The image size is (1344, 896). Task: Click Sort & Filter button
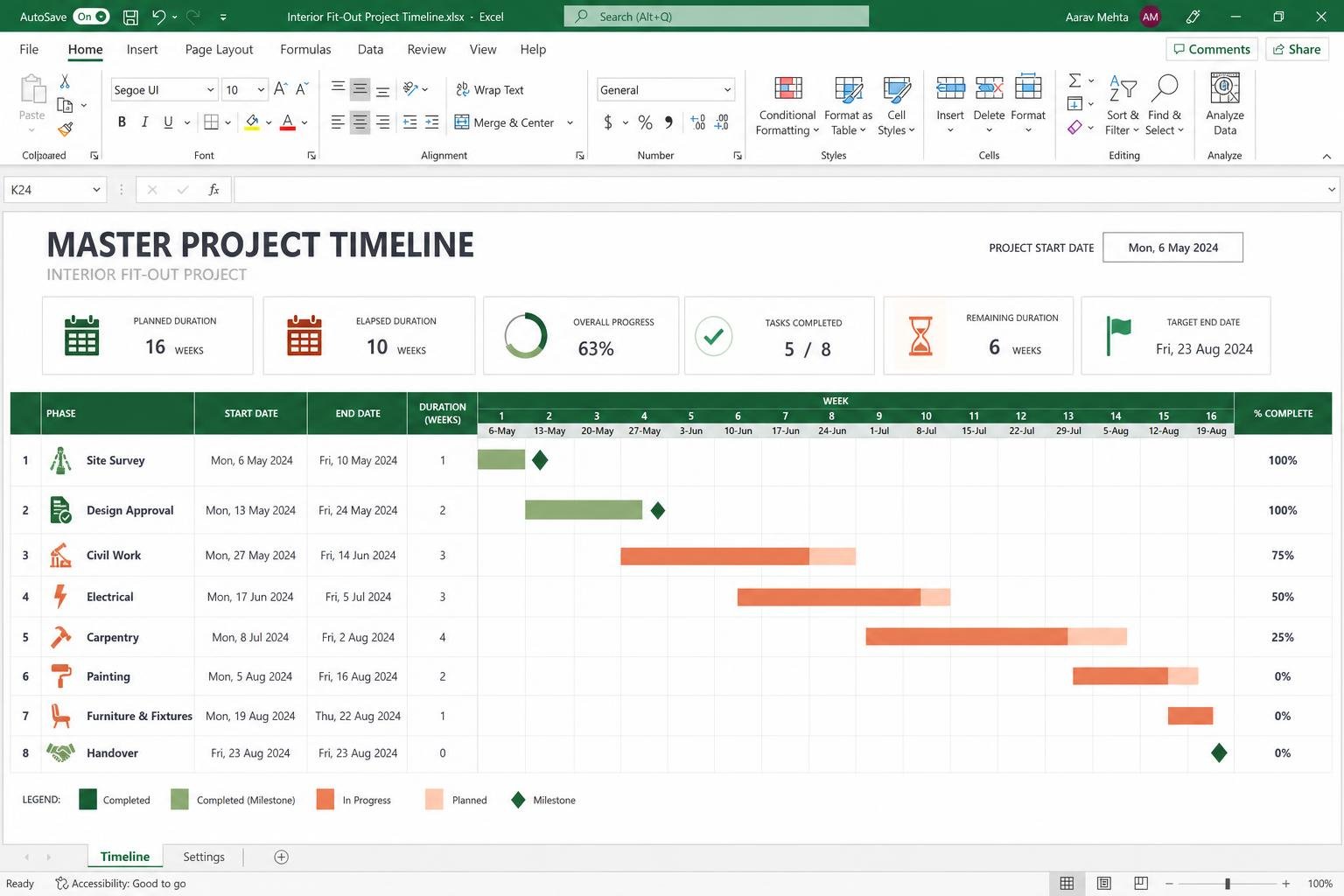pos(1122,105)
